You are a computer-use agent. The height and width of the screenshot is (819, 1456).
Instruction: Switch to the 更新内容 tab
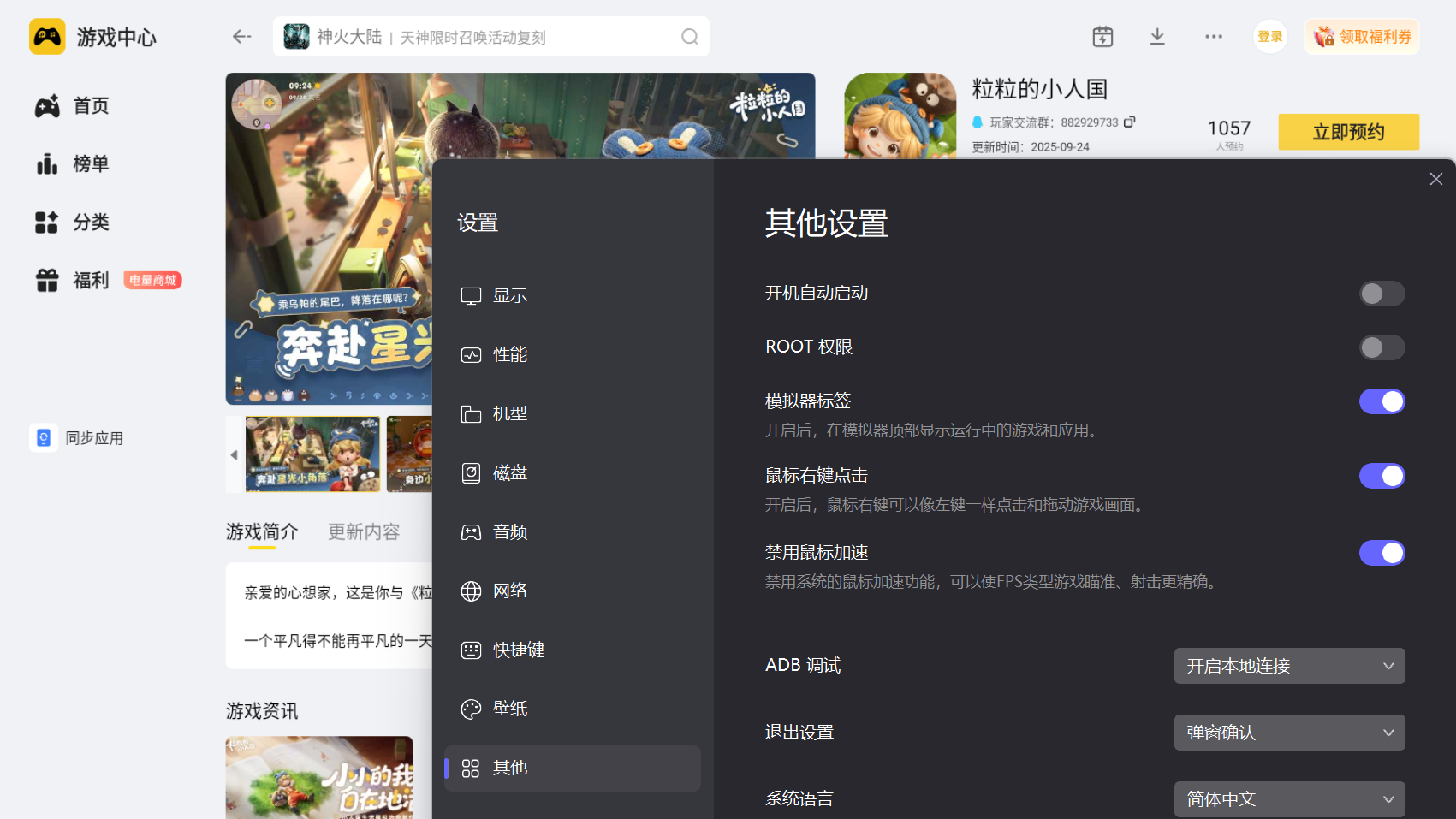[364, 532]
